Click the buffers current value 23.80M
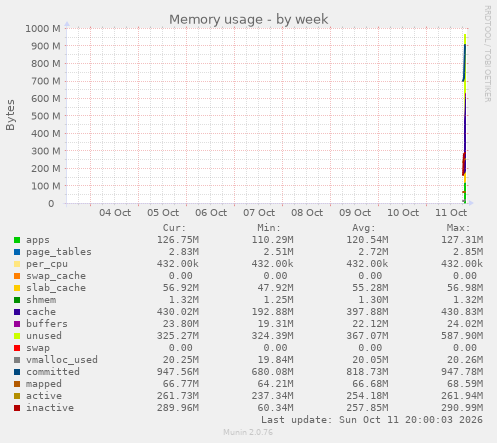The height and width of the screenshot is (443, 497). pos(181,324)
